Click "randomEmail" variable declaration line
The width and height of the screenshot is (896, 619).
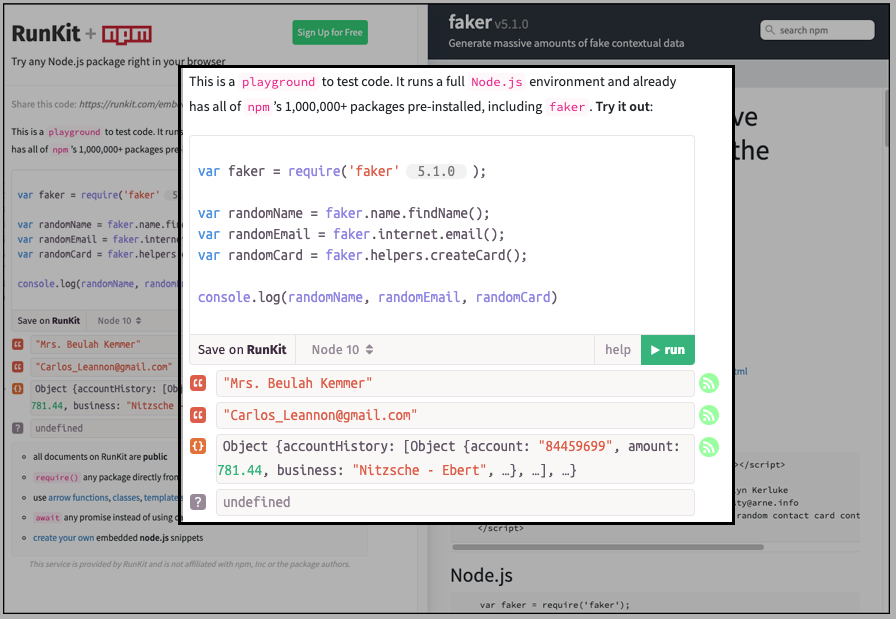point(351,234)
